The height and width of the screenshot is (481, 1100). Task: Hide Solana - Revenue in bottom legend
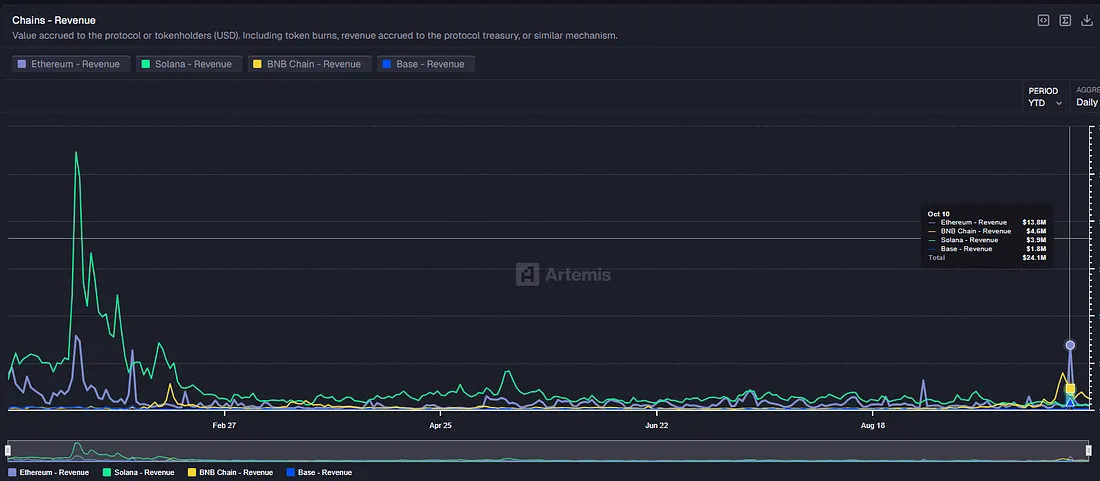[138, 472]
